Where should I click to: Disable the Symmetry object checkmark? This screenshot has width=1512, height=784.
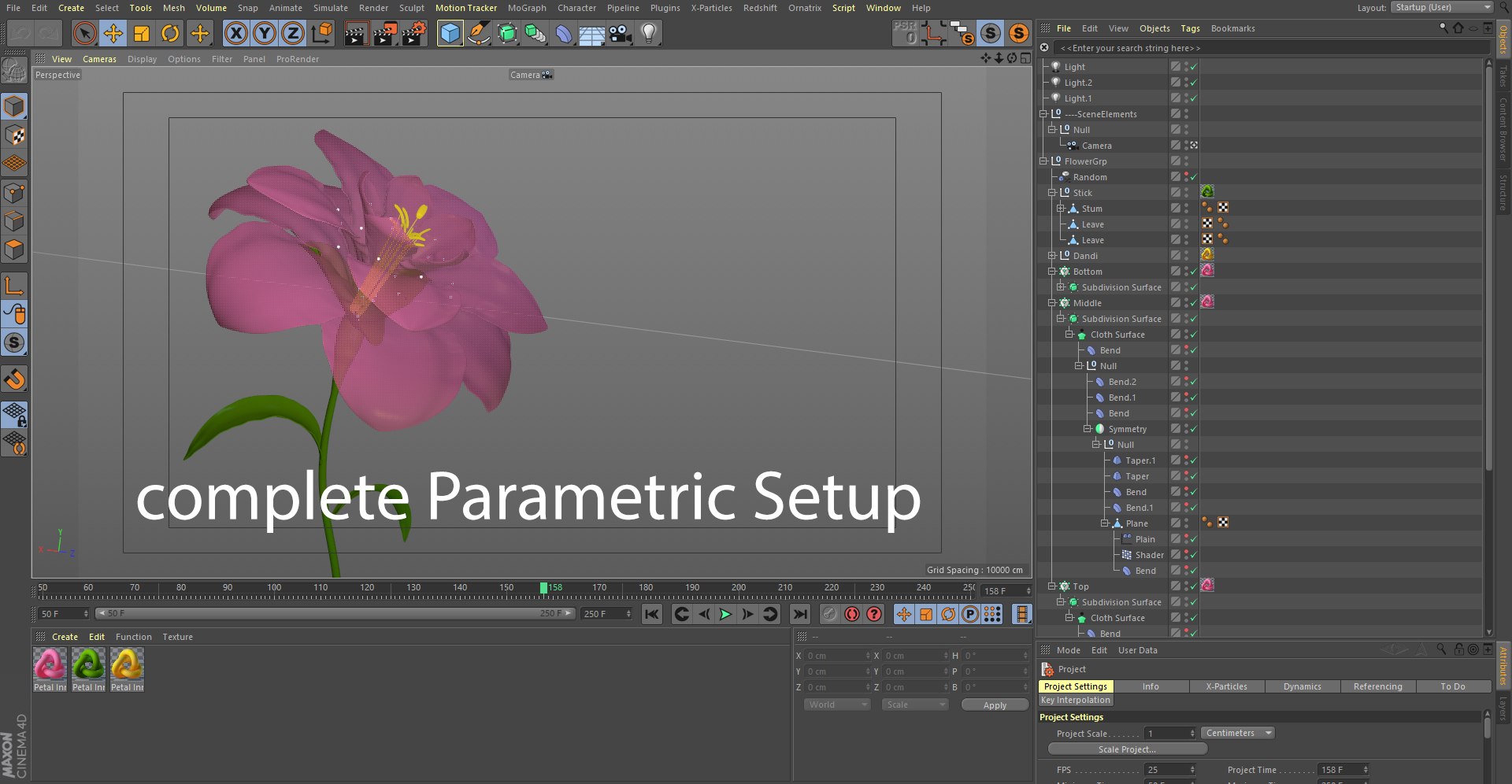(x=1194, y=429)
